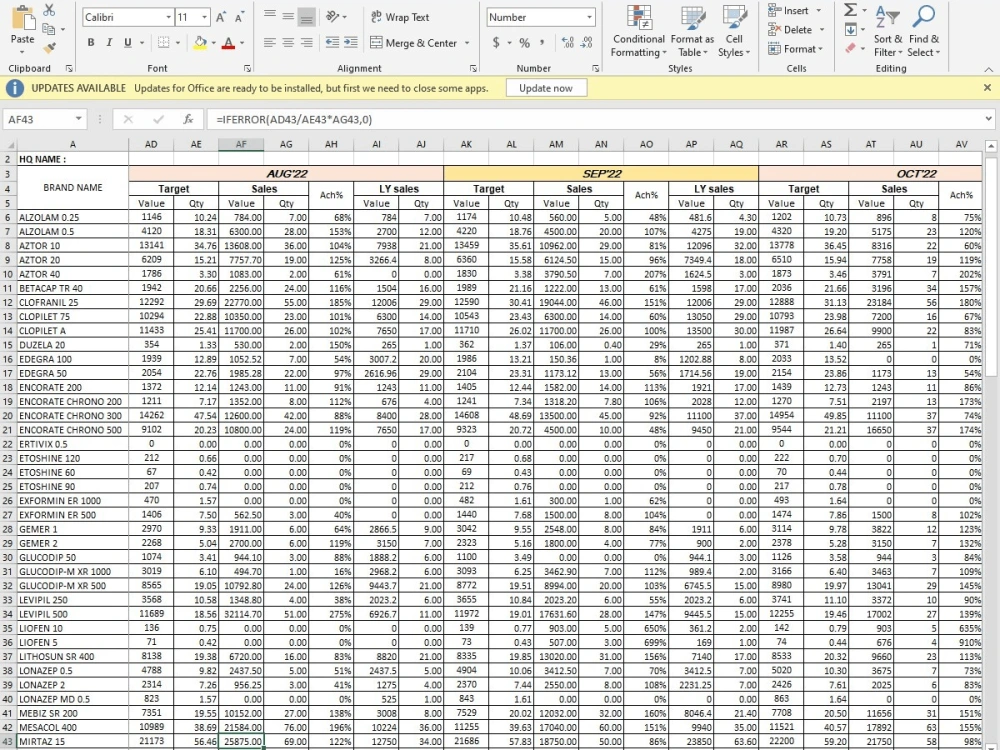Select row 12 header

(x=8, y=302)
